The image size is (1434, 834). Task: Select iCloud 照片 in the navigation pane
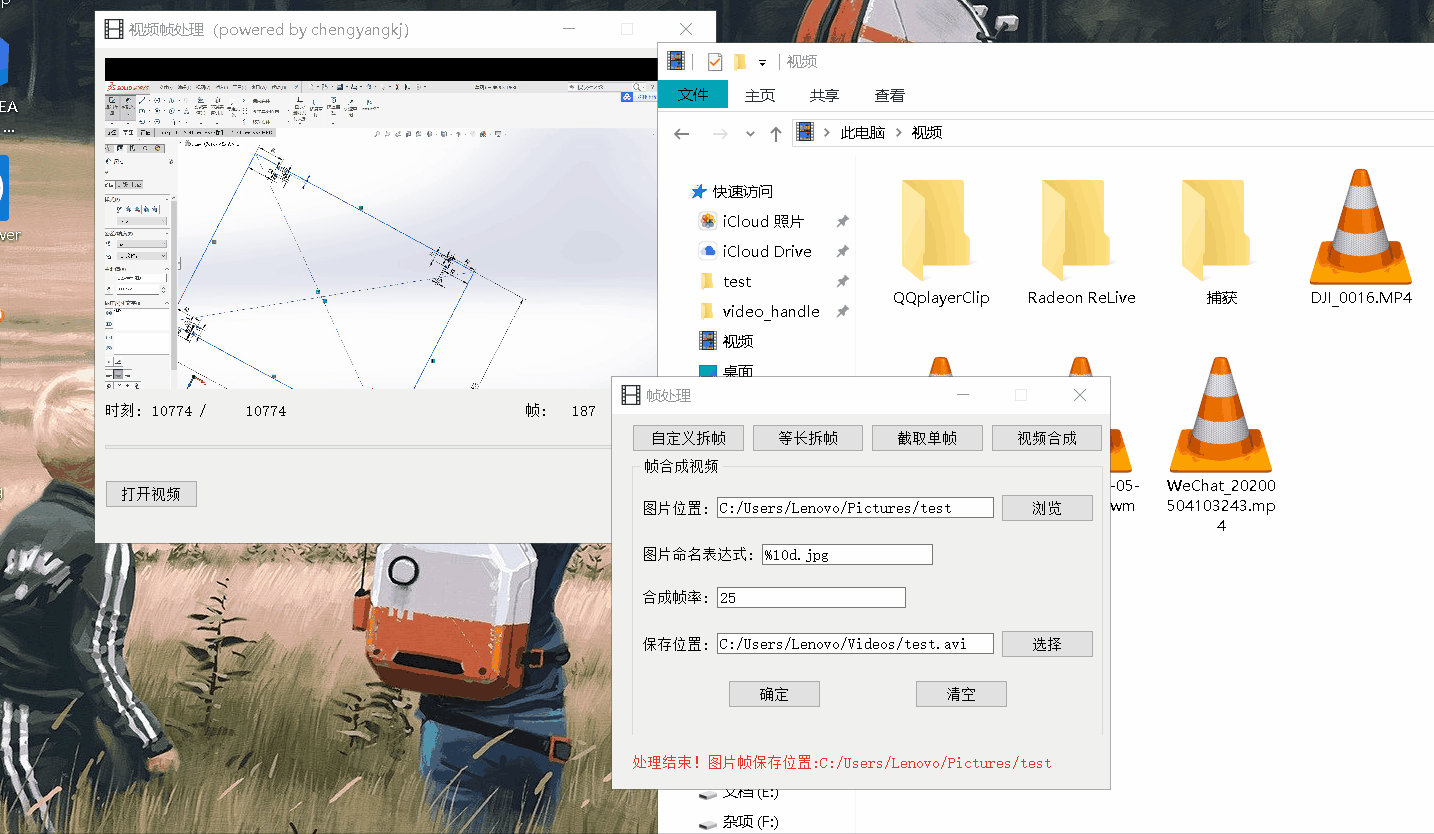(x=763, y=221)
